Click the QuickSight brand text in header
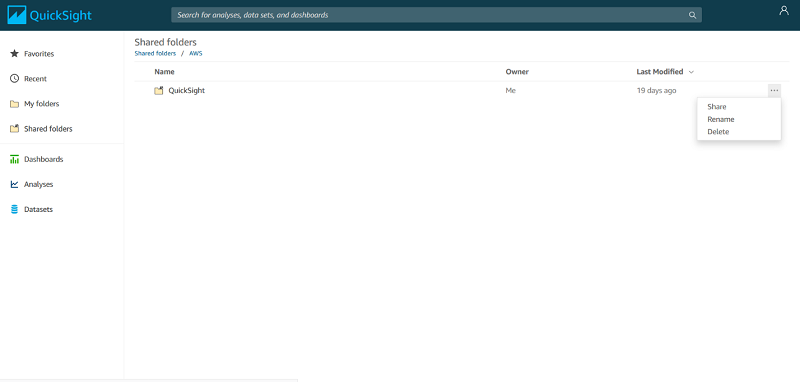This screenshot has width=800, height=382. pos(61,15)
